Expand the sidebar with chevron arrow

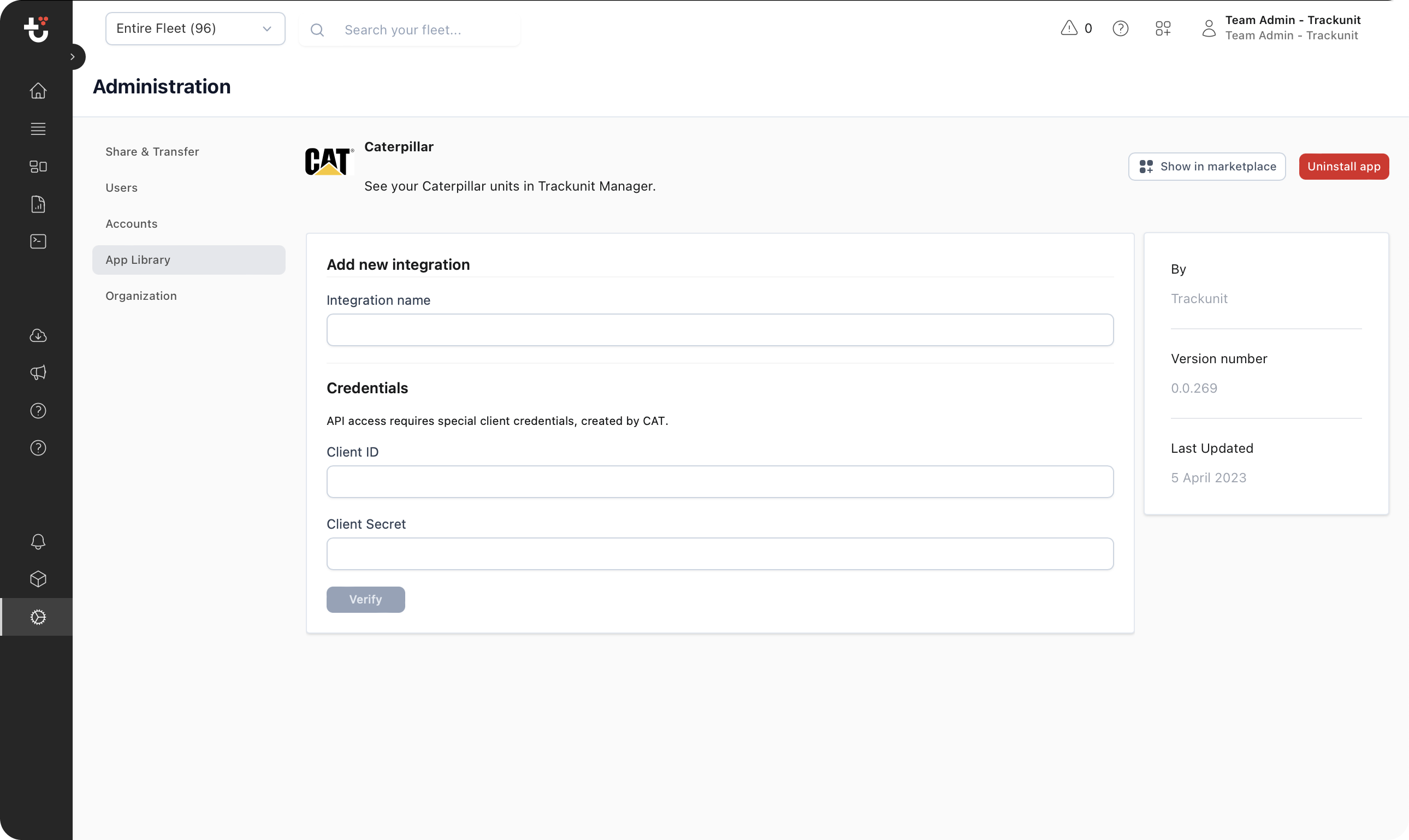click(x=73, y=57)
